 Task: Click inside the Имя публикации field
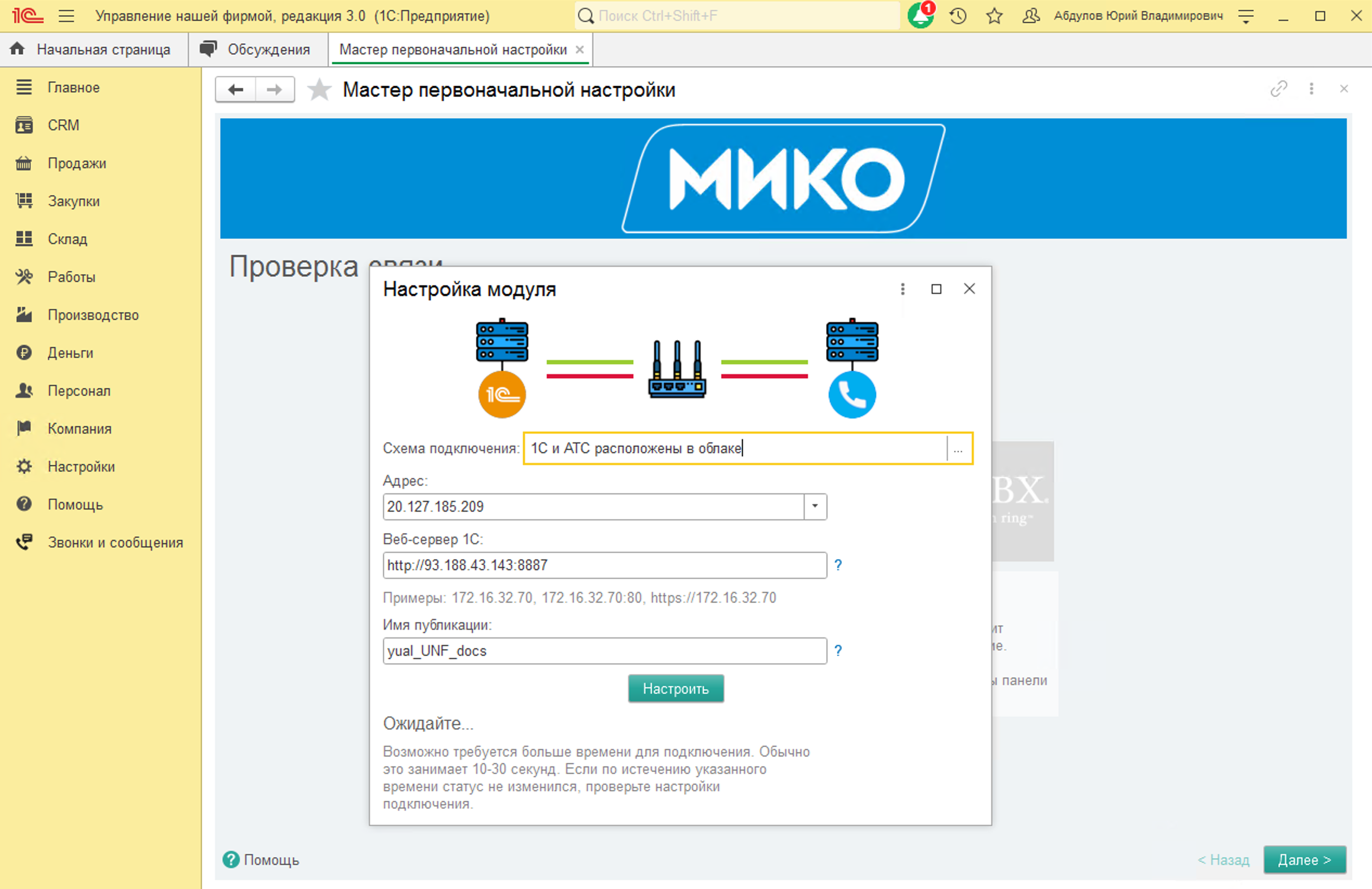click(x=604, y=650)
